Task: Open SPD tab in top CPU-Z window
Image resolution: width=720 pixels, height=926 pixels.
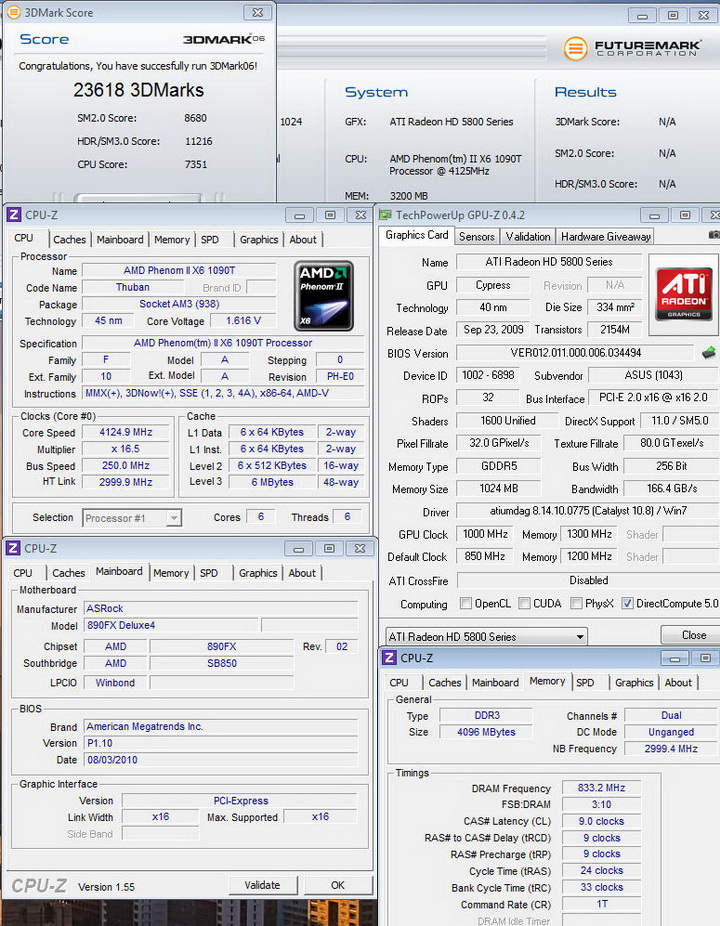Action: (x=210, y=239)
